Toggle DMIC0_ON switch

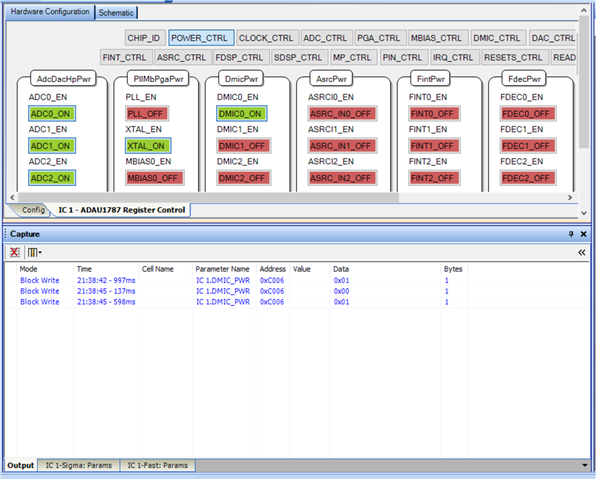click(x=241, y=114)
